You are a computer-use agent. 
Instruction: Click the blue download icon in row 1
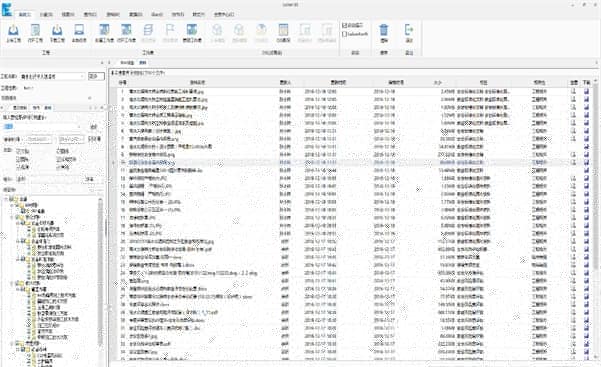point(586,92)
